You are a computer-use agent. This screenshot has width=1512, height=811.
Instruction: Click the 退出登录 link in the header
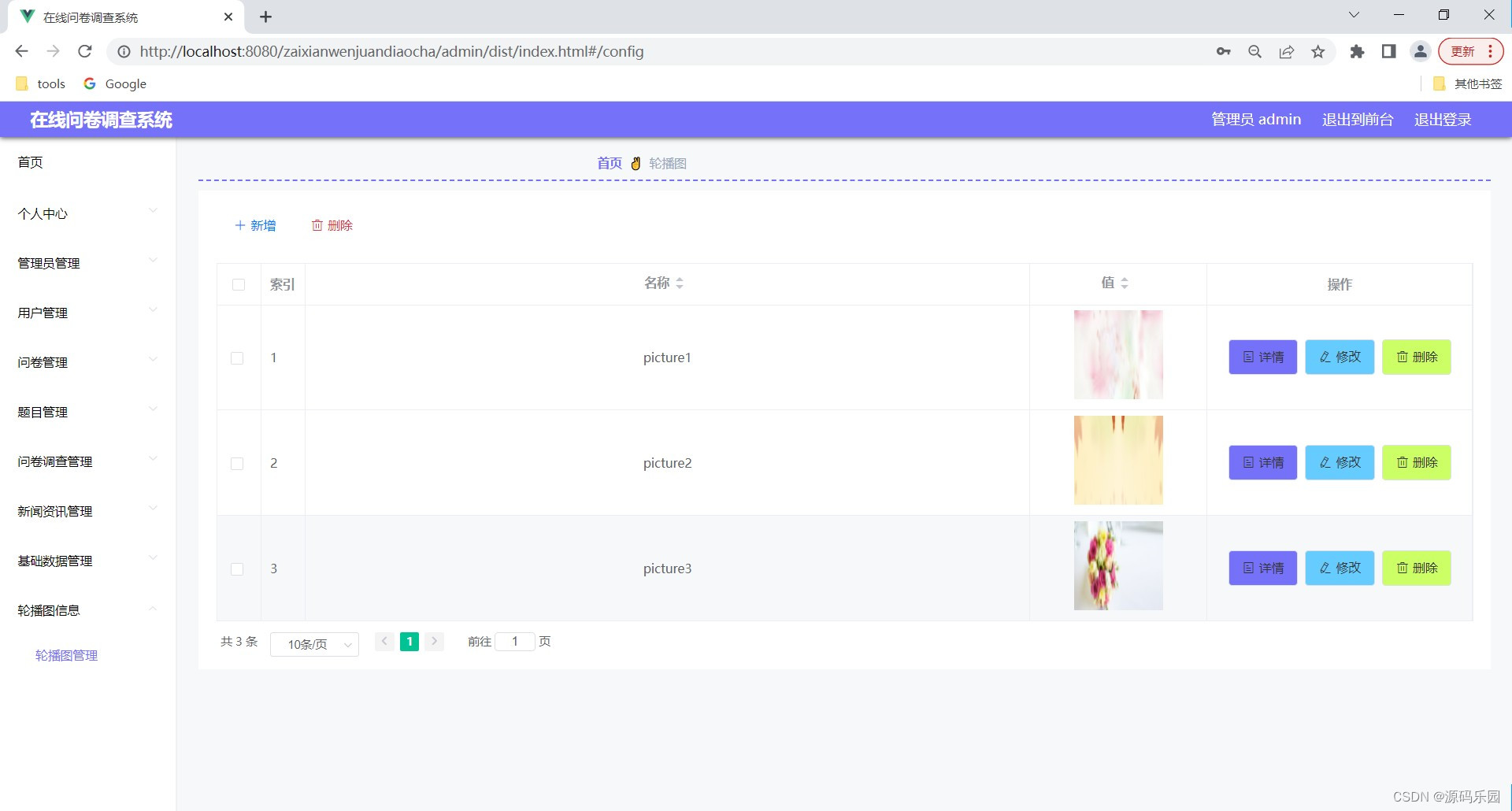click(1442, 119)
